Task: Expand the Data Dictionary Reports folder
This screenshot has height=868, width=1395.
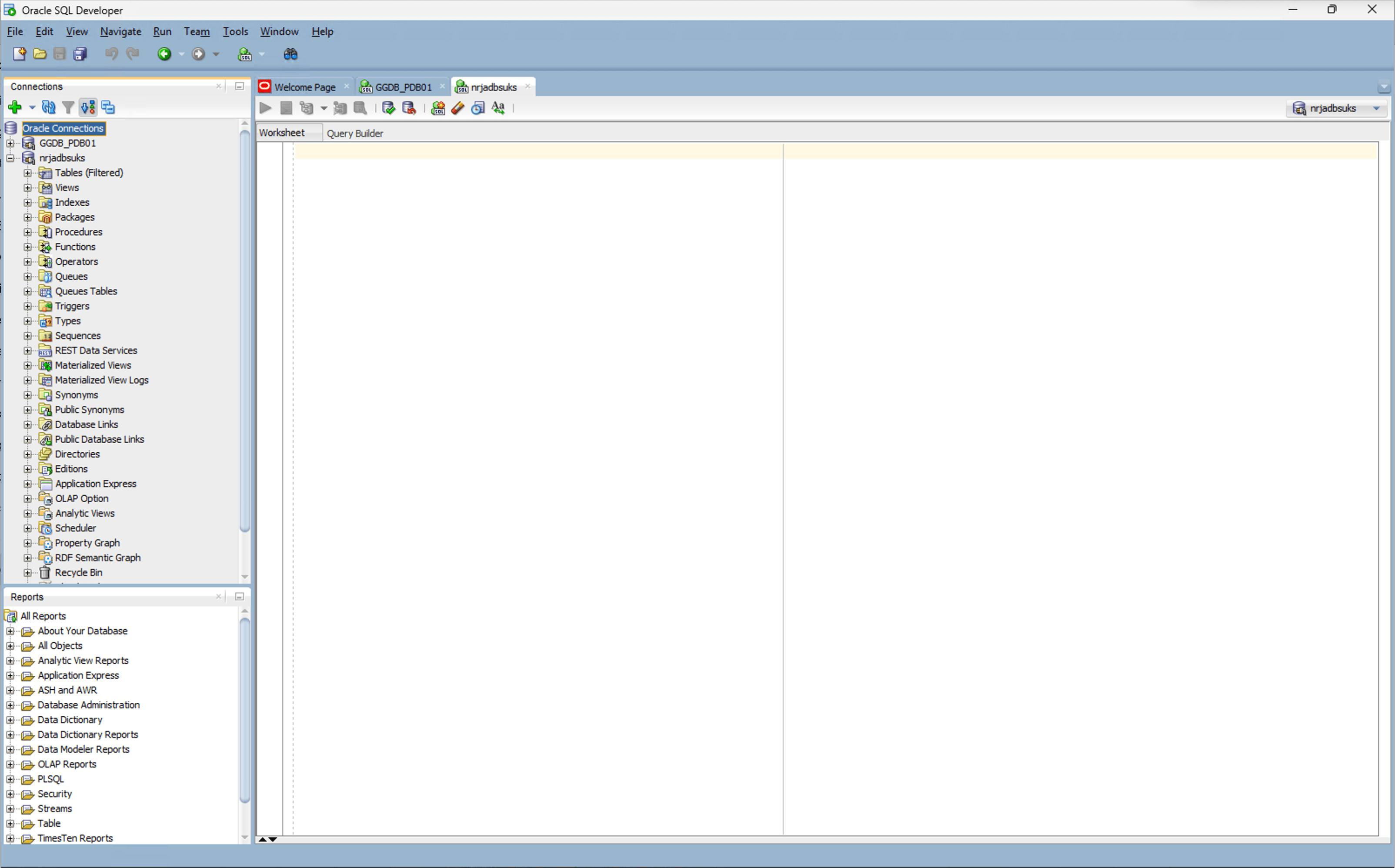Action: 10,734
